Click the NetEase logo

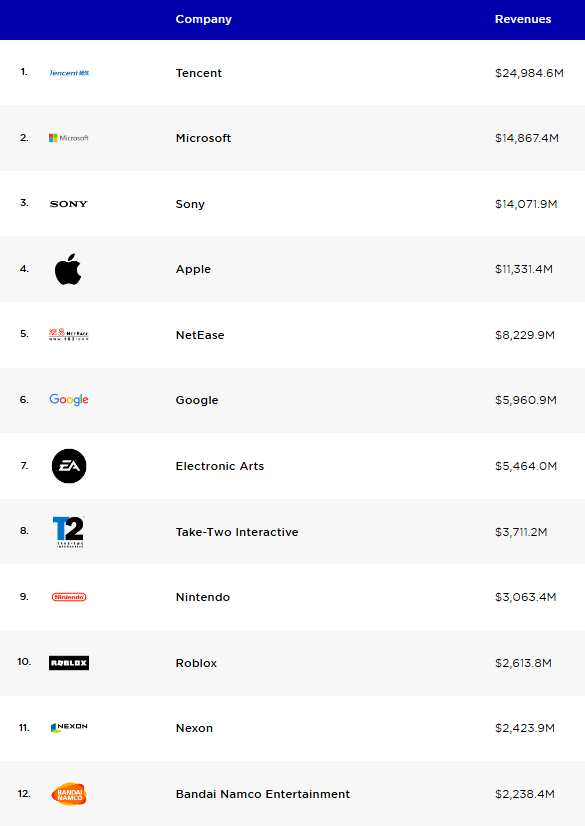click(69, 335)
